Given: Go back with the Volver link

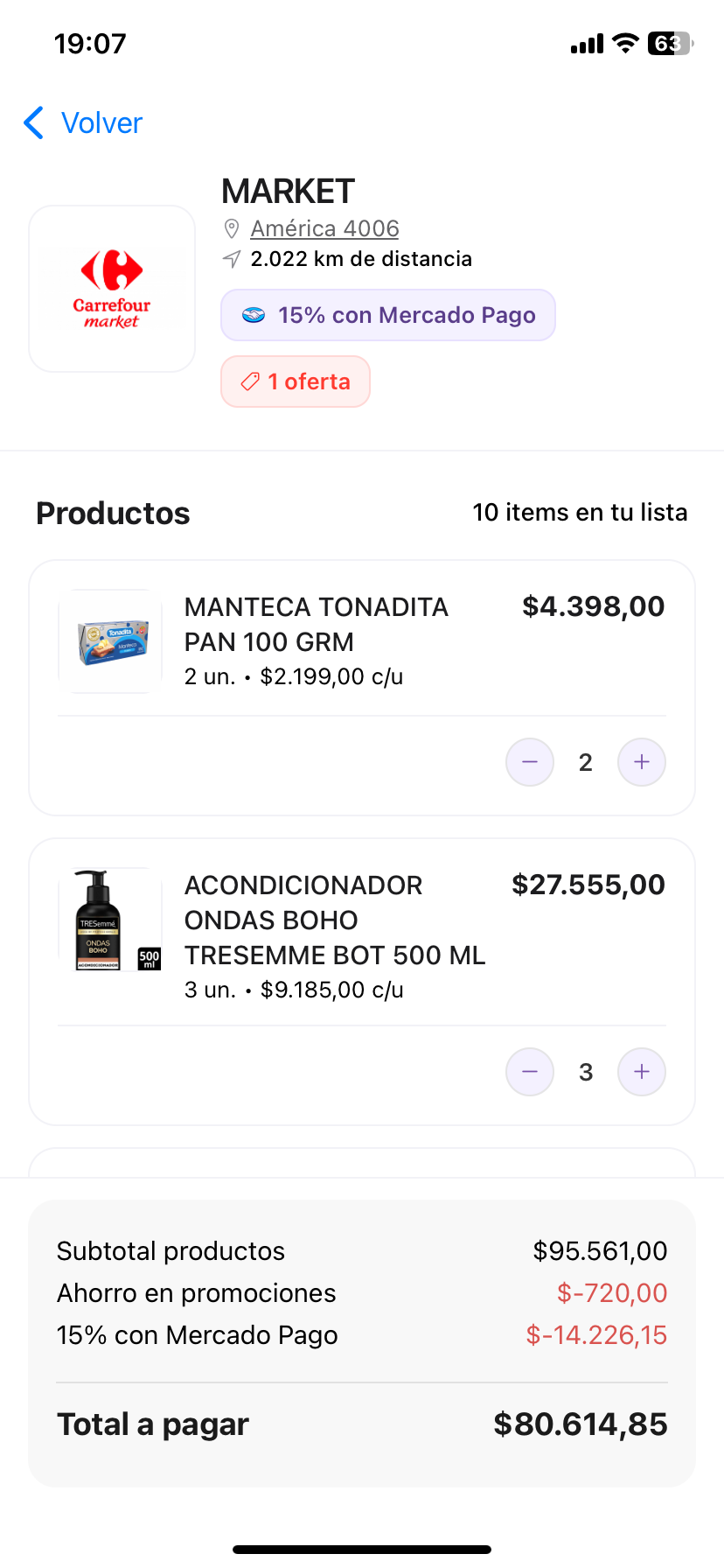Looking at the screenshot, I should pos(101,123).
